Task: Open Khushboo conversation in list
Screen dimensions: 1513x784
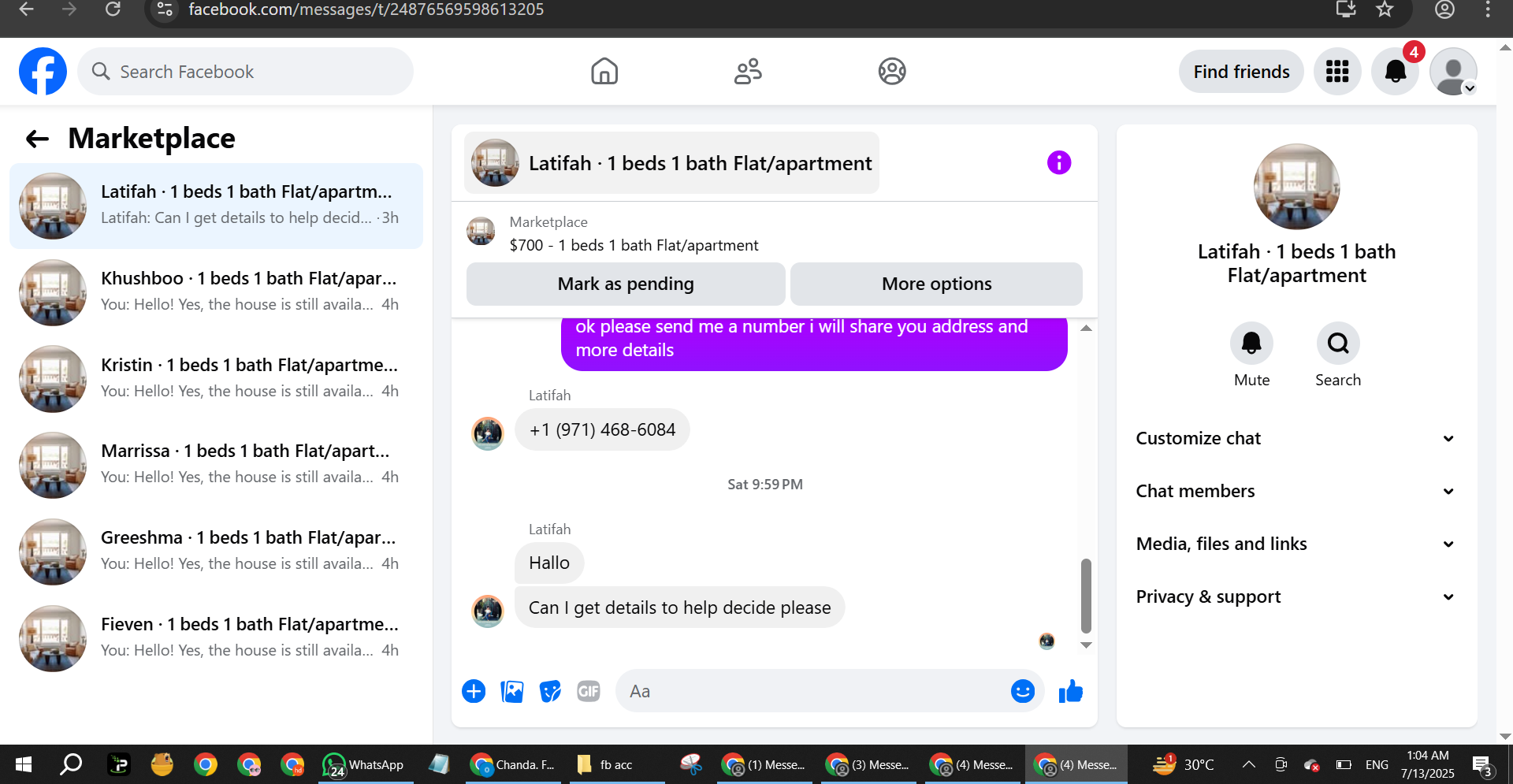Action: point(216,293)
